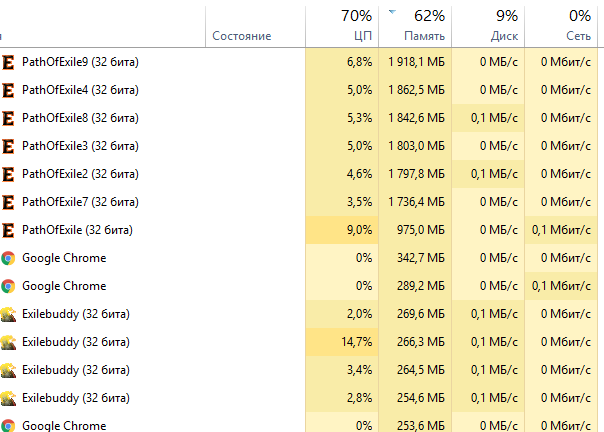Click the PathOfExile7 process icon
The image size is (604, 432).
coord(8,202)
